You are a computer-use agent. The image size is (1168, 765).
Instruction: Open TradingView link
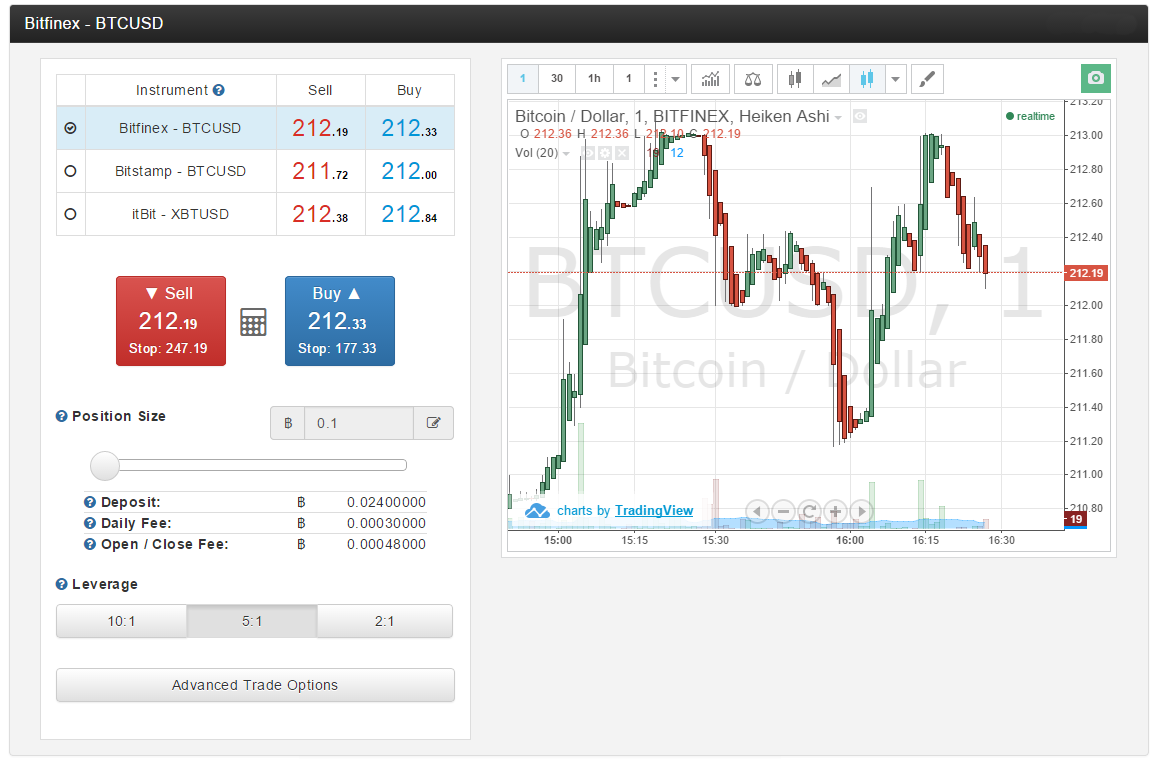[x=654, y=511]
